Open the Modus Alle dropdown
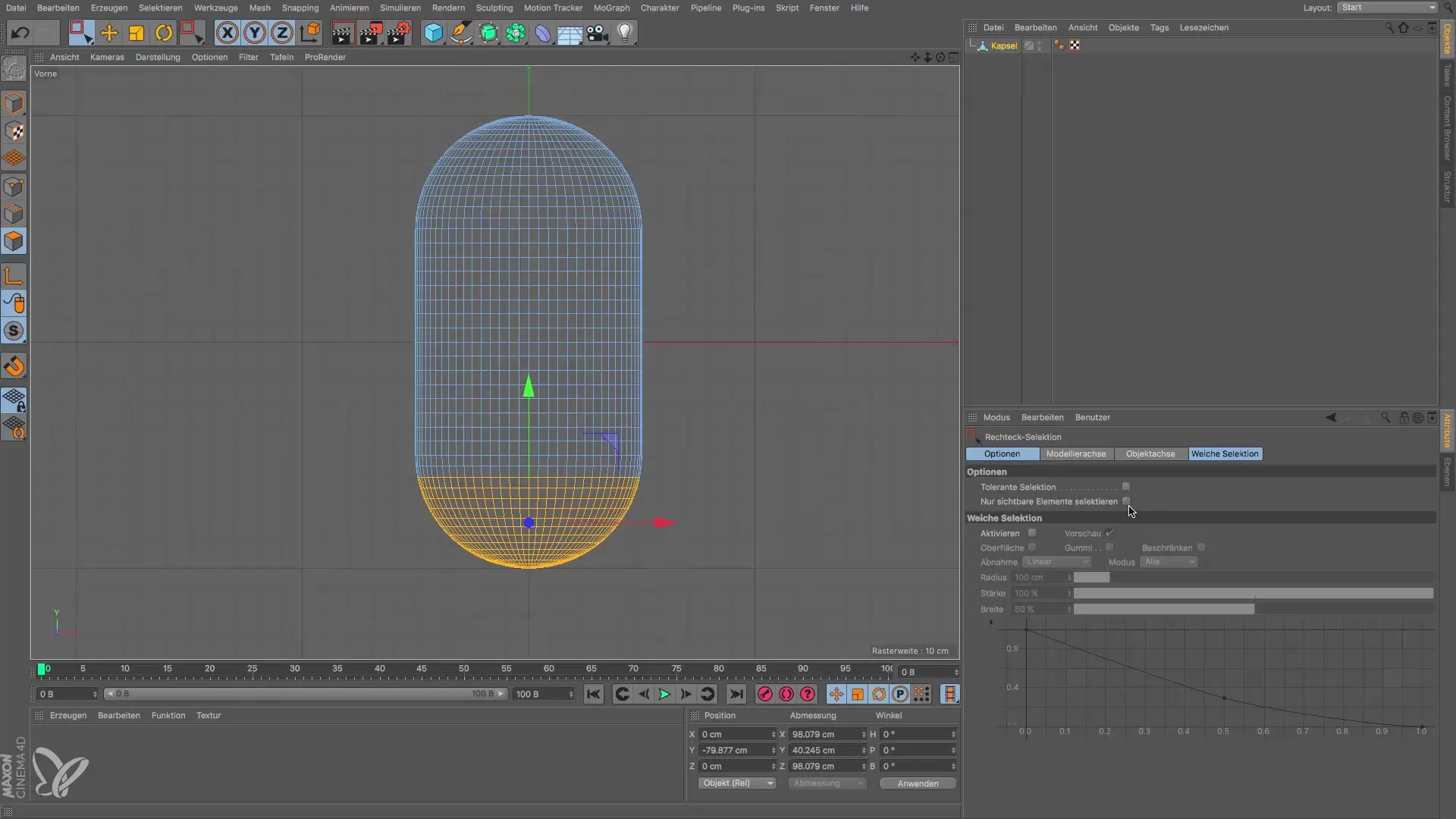This screenshot has height=819, width=1456. point(1168,562)
